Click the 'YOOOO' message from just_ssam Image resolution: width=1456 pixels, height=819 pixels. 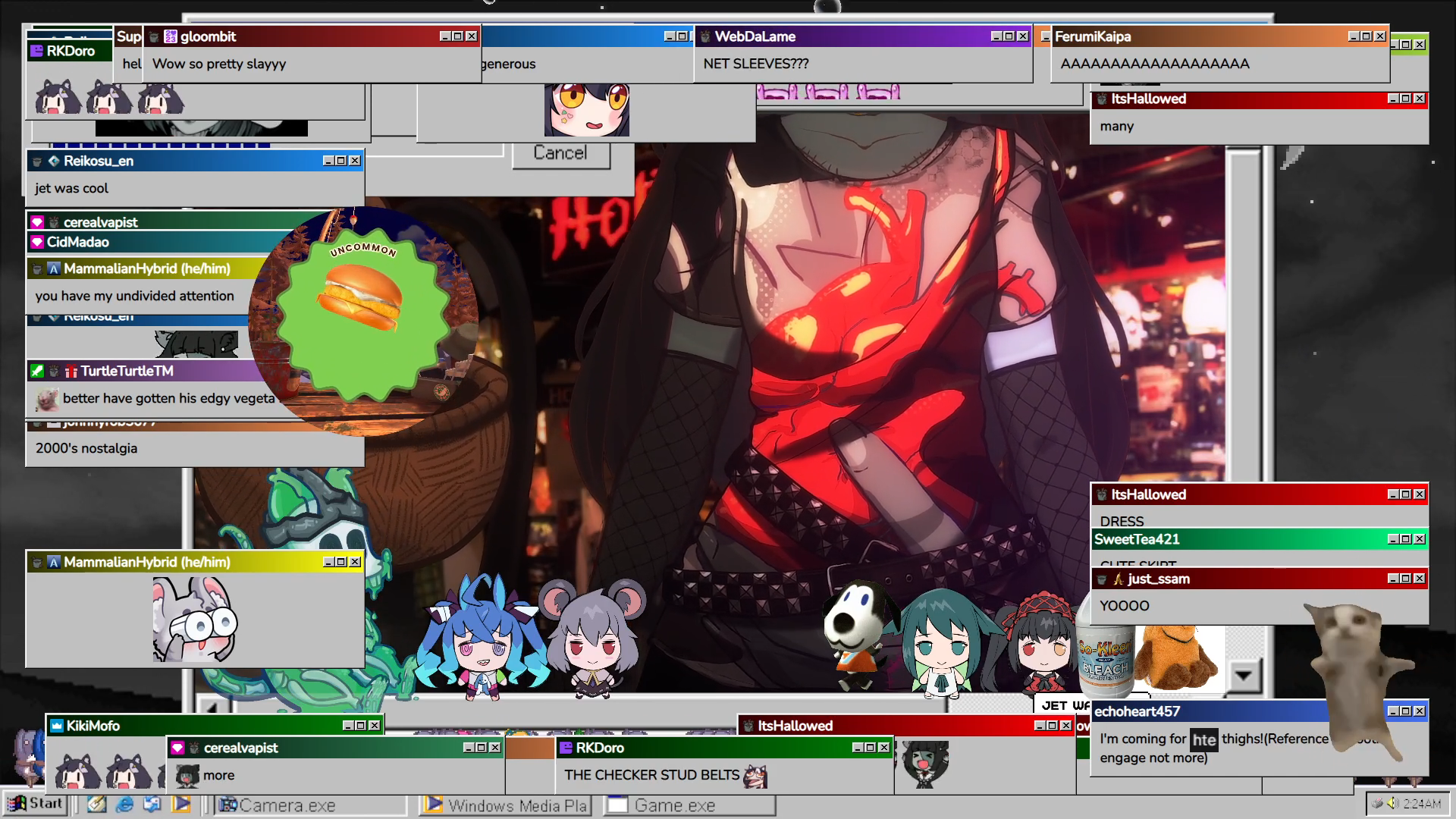1125,606
